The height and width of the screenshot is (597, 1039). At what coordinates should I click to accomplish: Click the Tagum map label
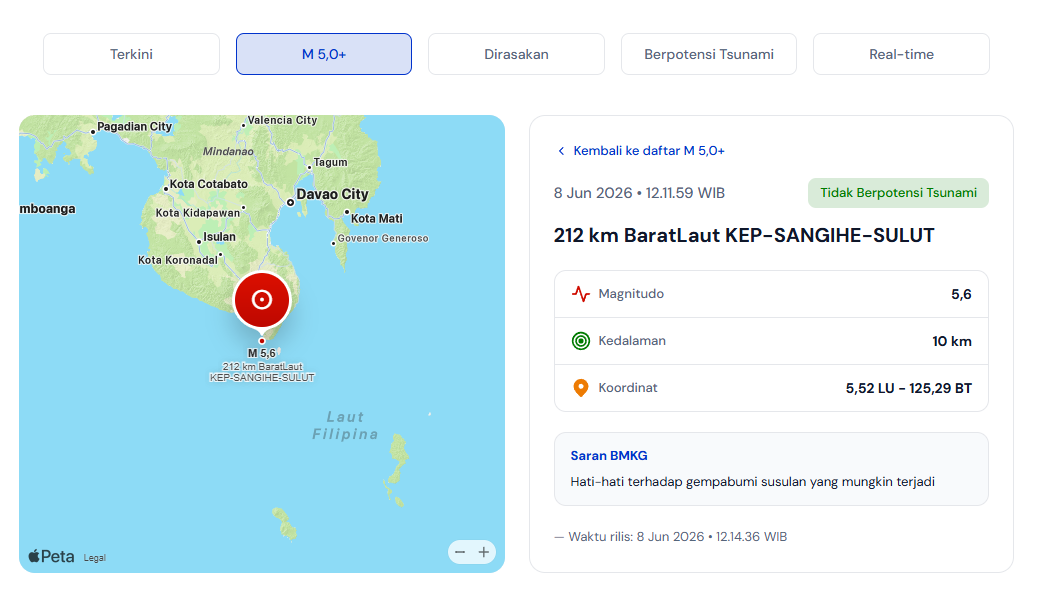tap(330, 162)
